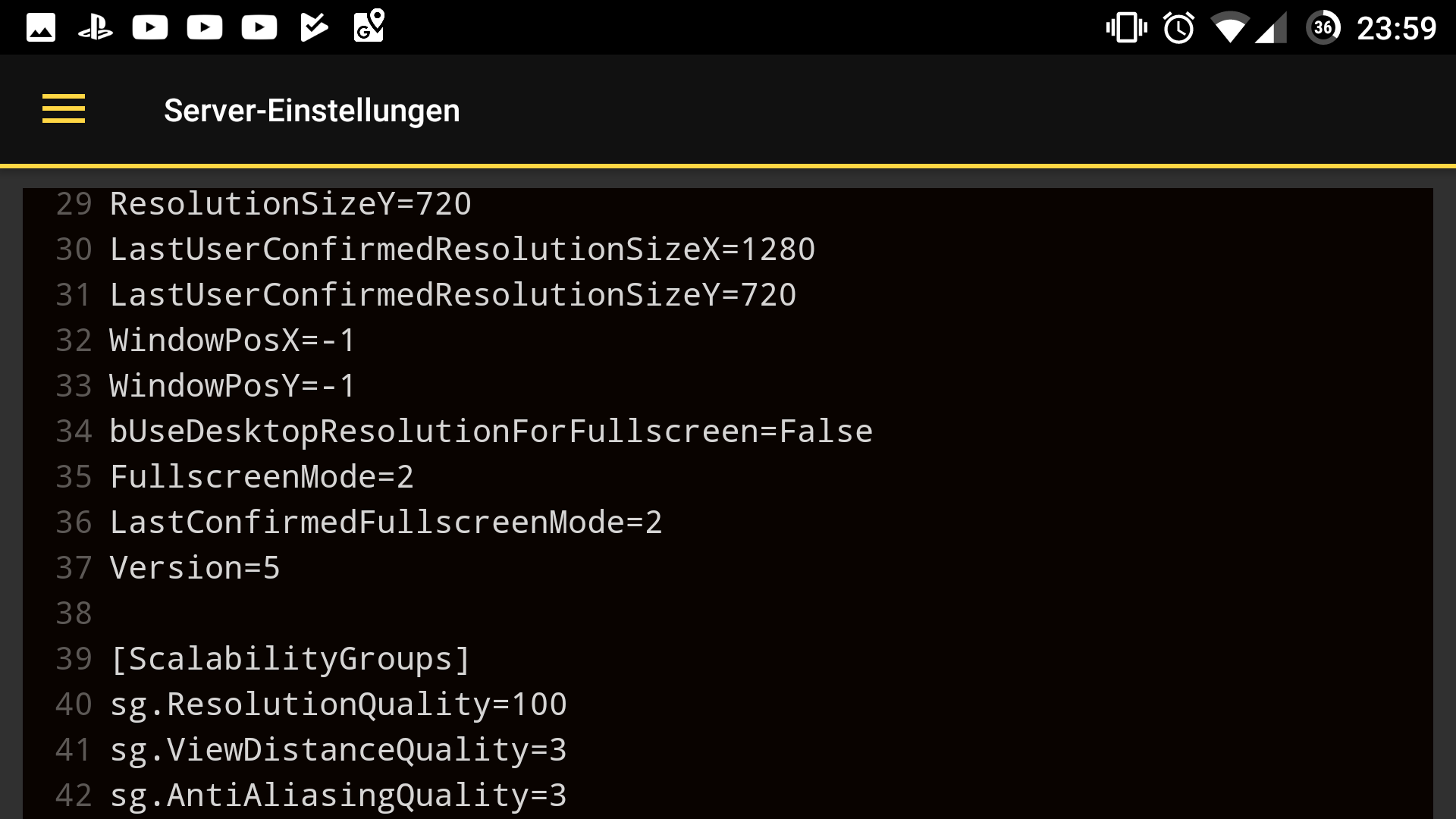Tap the battery percentage indicator showing 36
Viewport: 1456px width, 819px height.
pyautogui.click(x=1323, y=28)
